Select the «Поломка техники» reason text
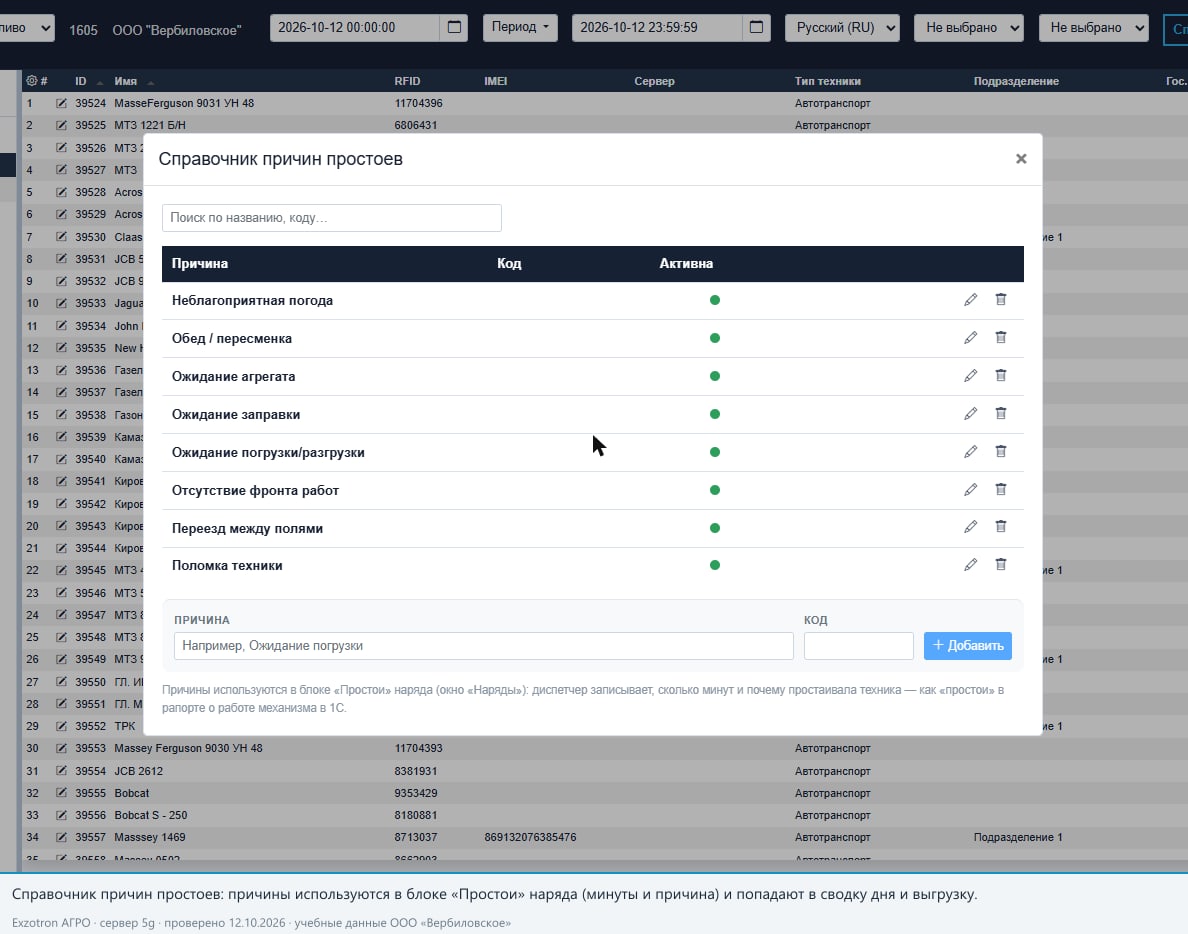 point(227,565)
